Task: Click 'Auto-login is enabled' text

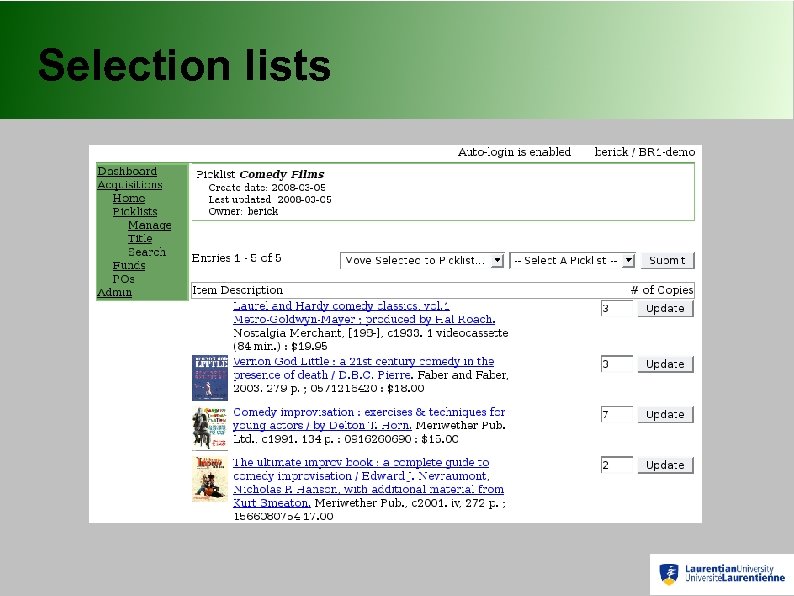Action: click(x=514, y=152)
